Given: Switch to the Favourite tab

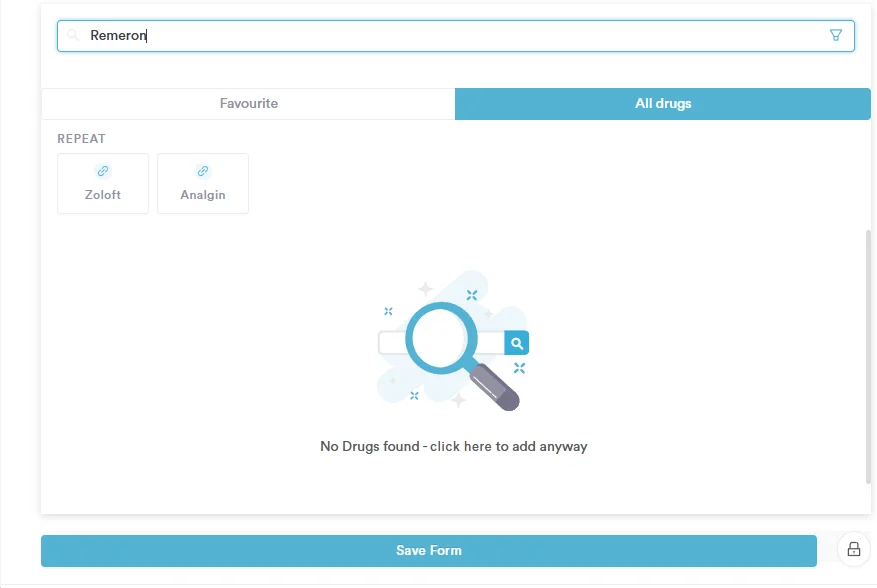Looking at the screenshot, I should pyautogui.click(x=248, y=104).
